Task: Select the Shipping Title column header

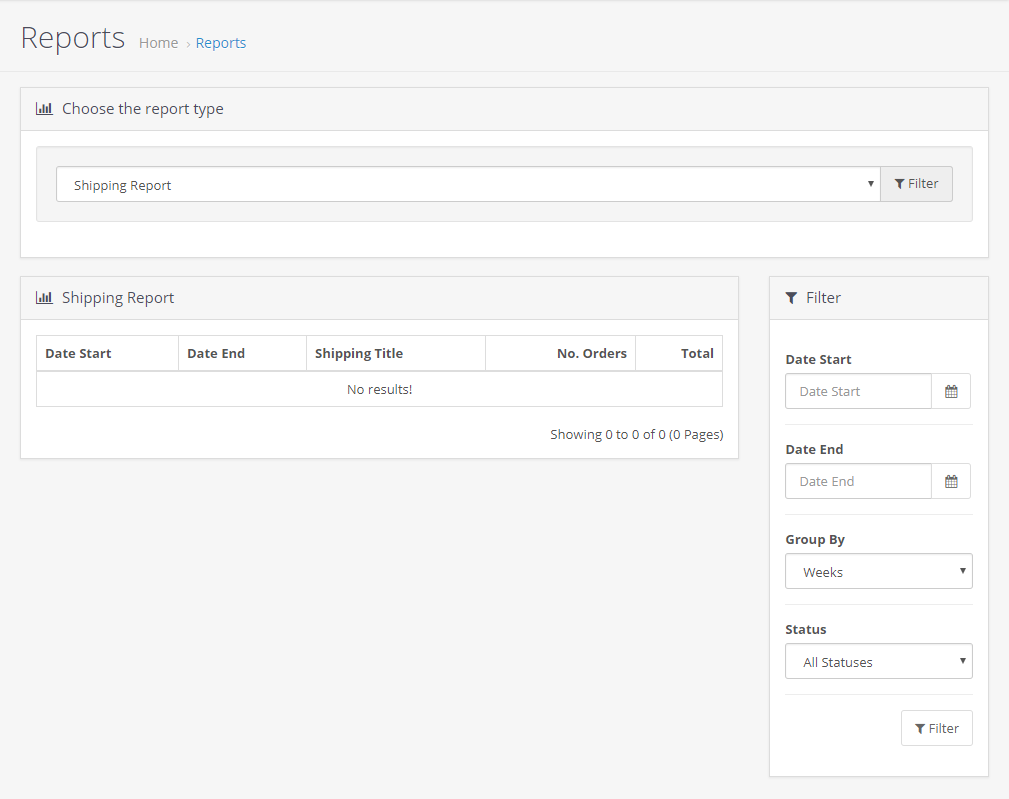Action: point(359,353)
